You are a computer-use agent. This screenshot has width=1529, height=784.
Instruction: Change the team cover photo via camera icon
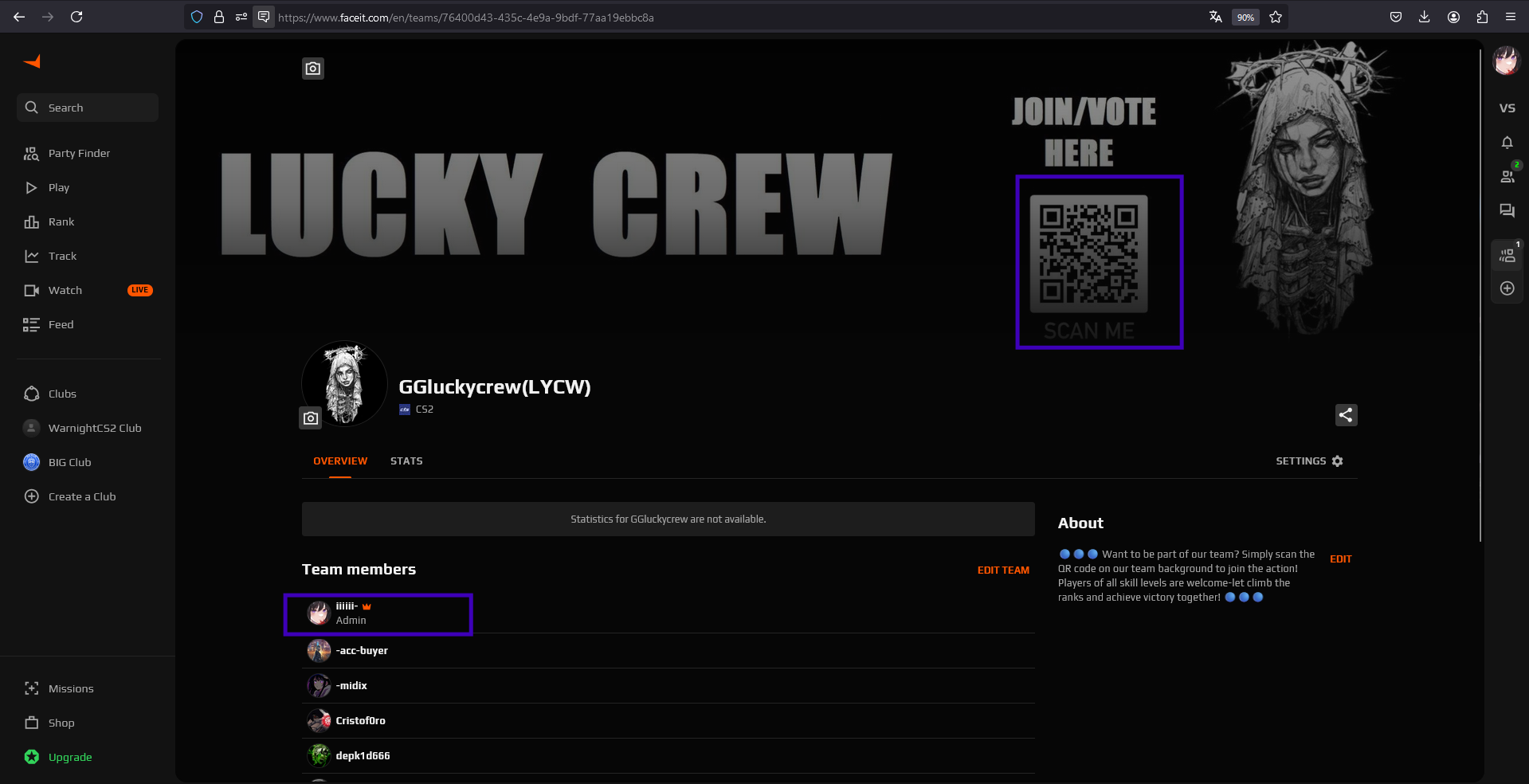(x=313, y=69)
